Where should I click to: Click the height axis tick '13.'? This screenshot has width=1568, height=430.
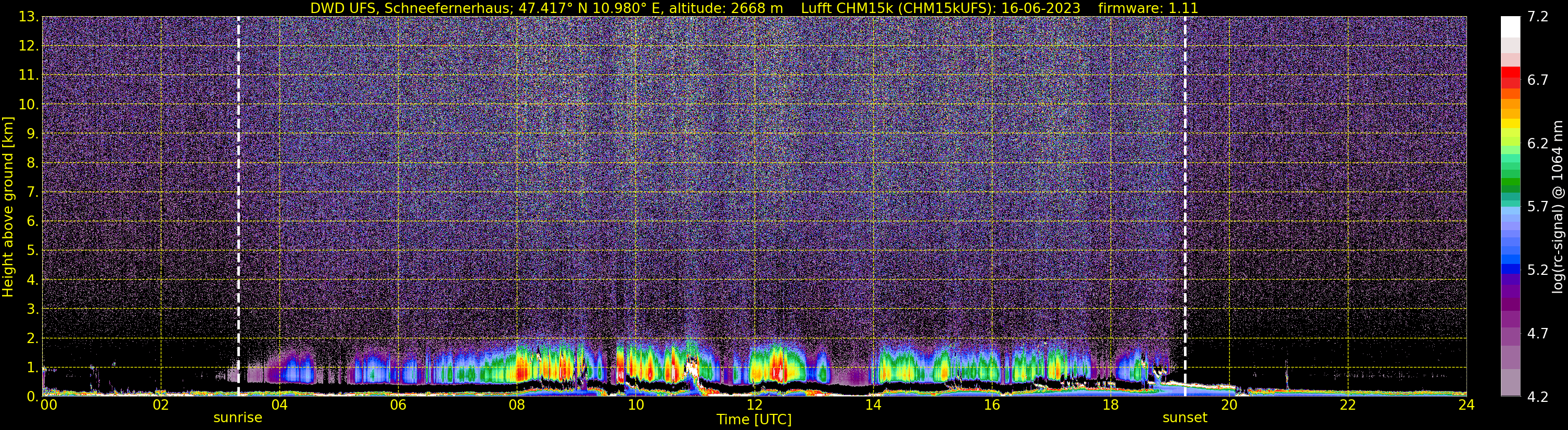point(29,17)
